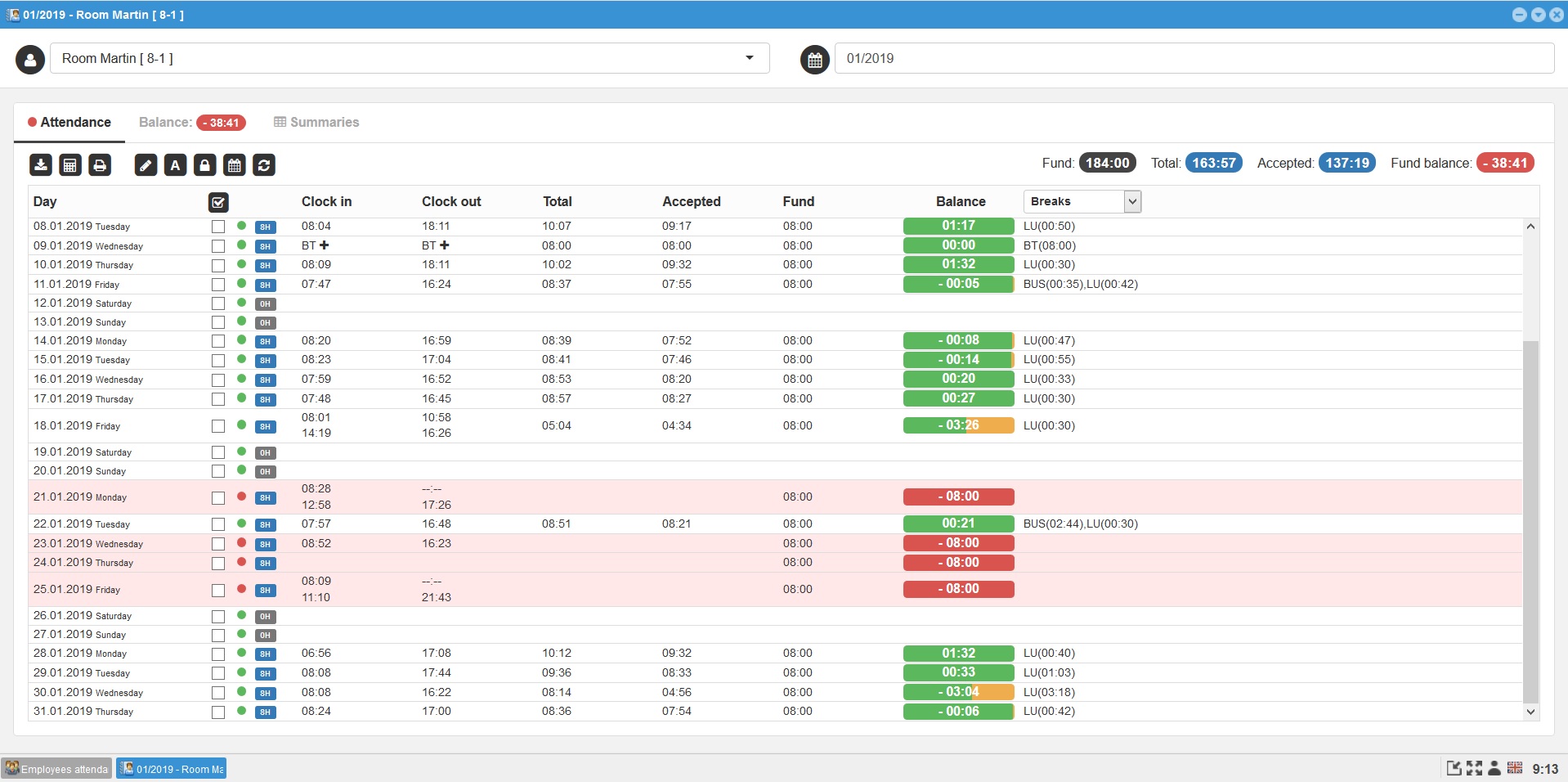The height and width of the screenshot is (782, 1568).
Task: Click the plus icon next to BT clock out
Action: pos(445,245)
